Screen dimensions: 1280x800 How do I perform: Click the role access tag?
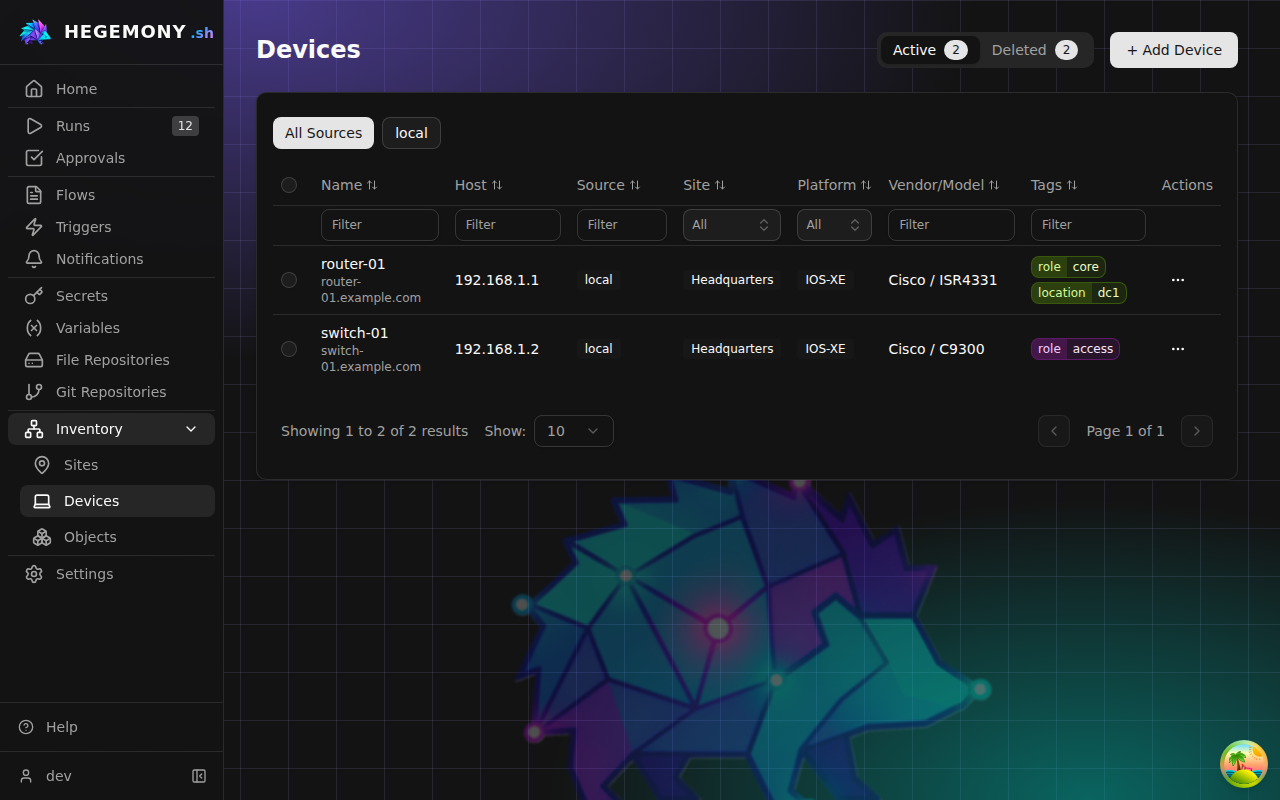pos(1075,349)
